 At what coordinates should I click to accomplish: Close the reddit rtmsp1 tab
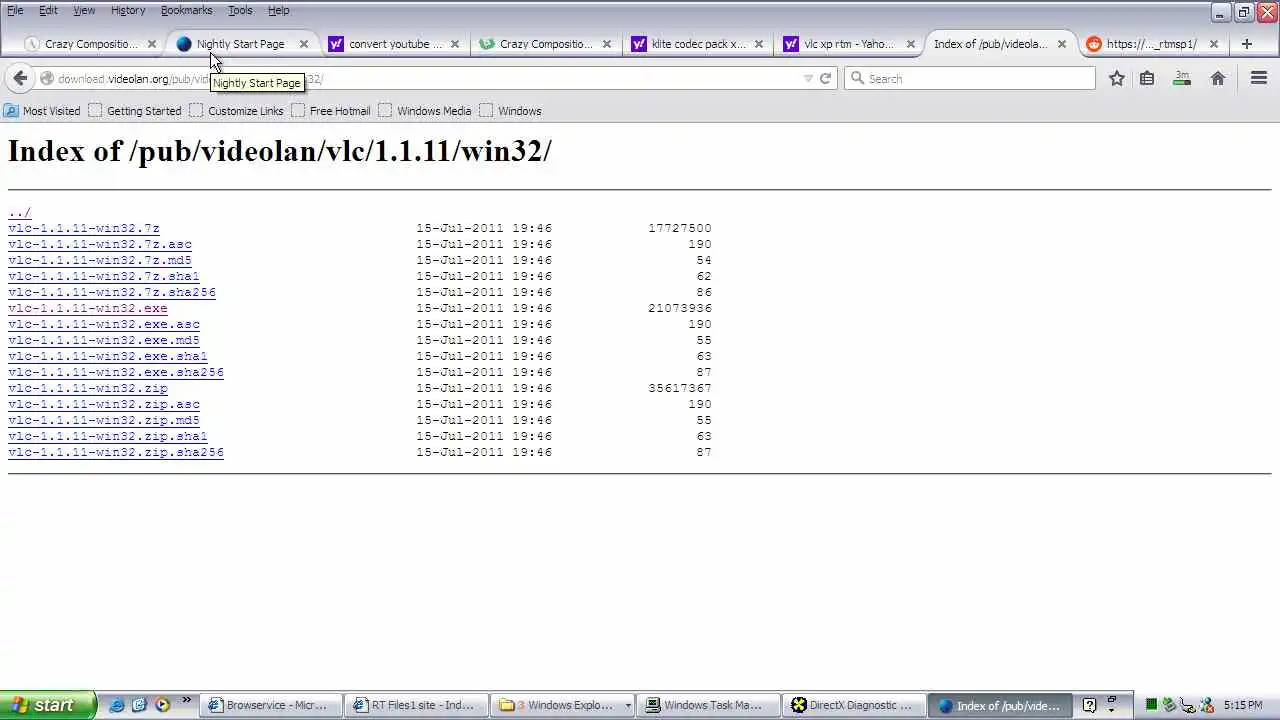click(1214, 44)
